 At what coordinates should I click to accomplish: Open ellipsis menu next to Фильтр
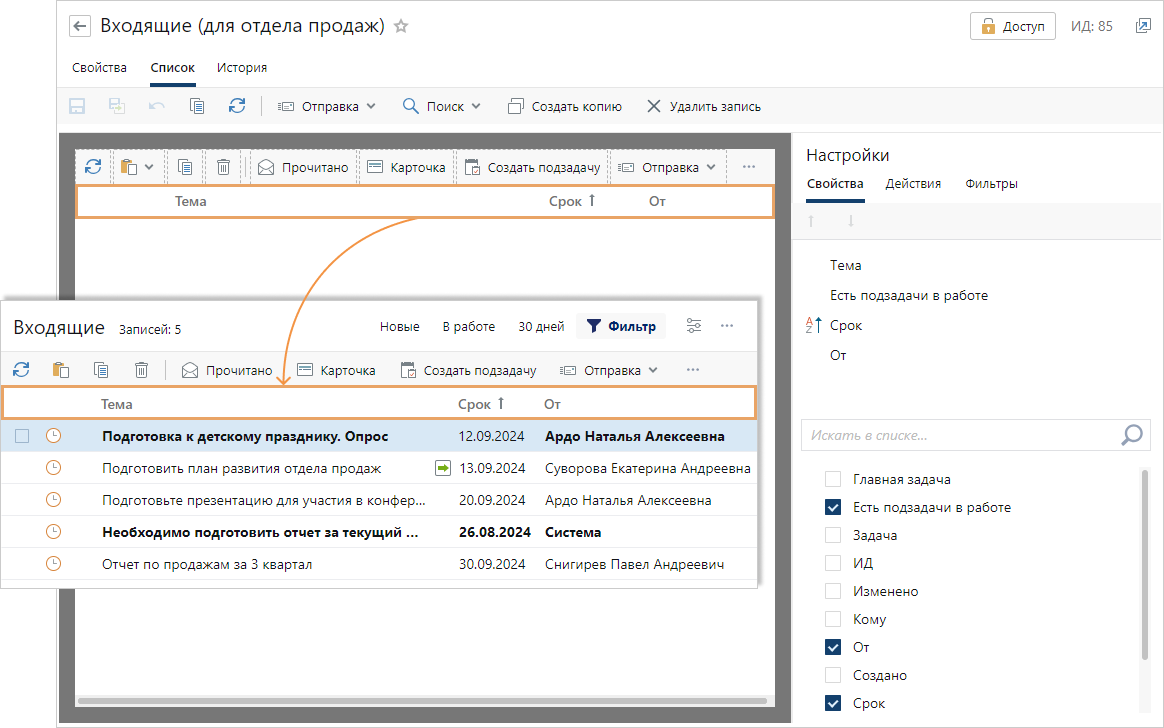point(727,326)
